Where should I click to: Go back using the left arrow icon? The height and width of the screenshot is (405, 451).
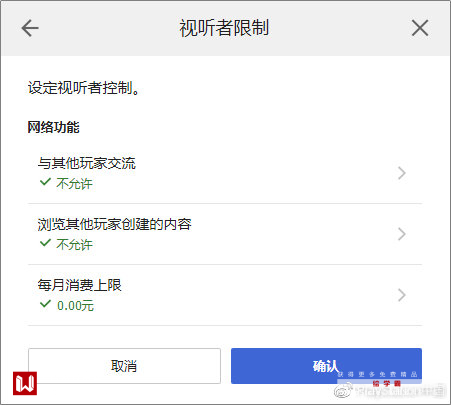point(30,28)
